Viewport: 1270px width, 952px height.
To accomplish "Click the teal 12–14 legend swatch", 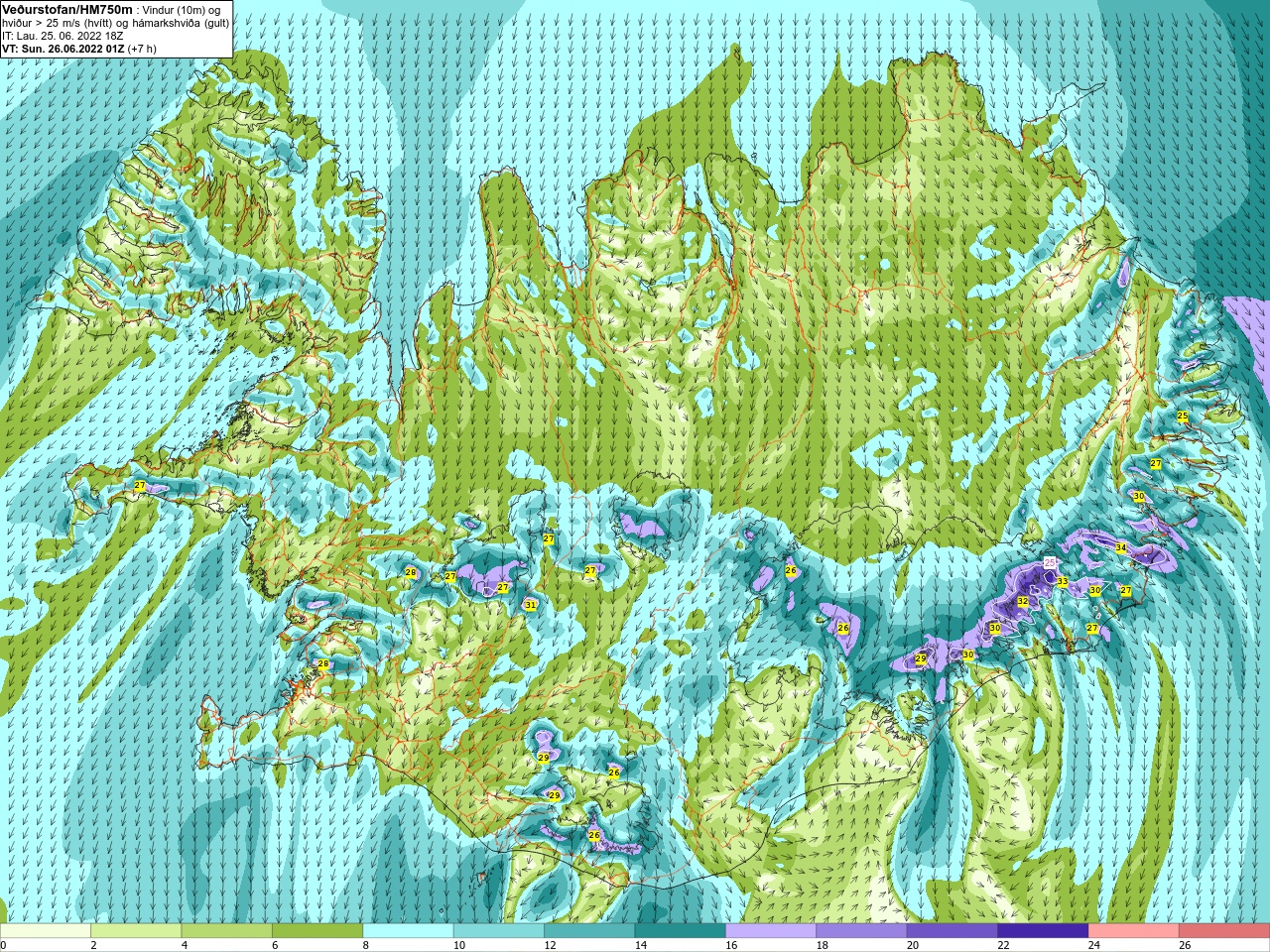I will [x=590, y=931].
